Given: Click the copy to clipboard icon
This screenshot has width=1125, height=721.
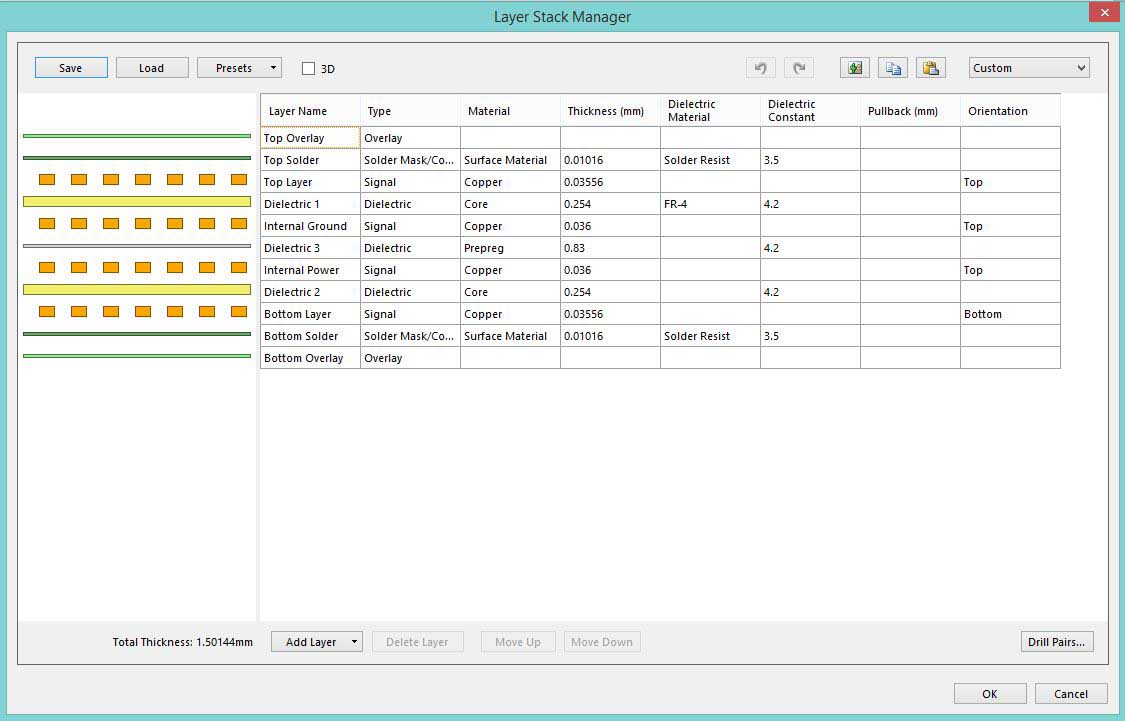Looking at the screenshot, I should (x=893, y=68).
